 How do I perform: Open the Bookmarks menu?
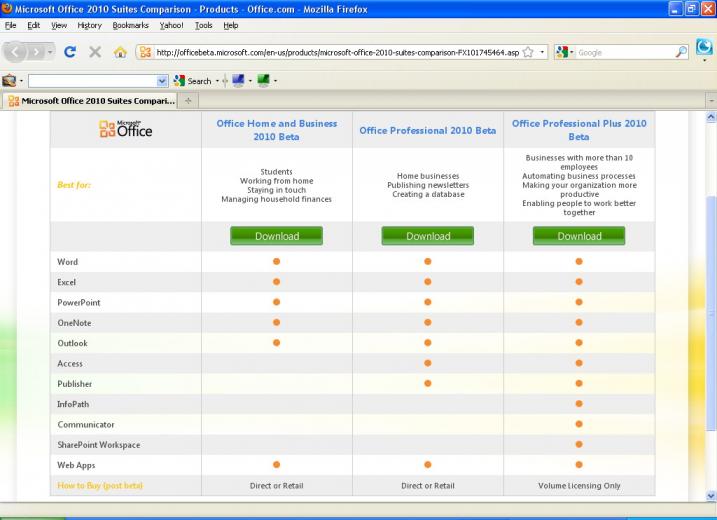coord(130,26)
